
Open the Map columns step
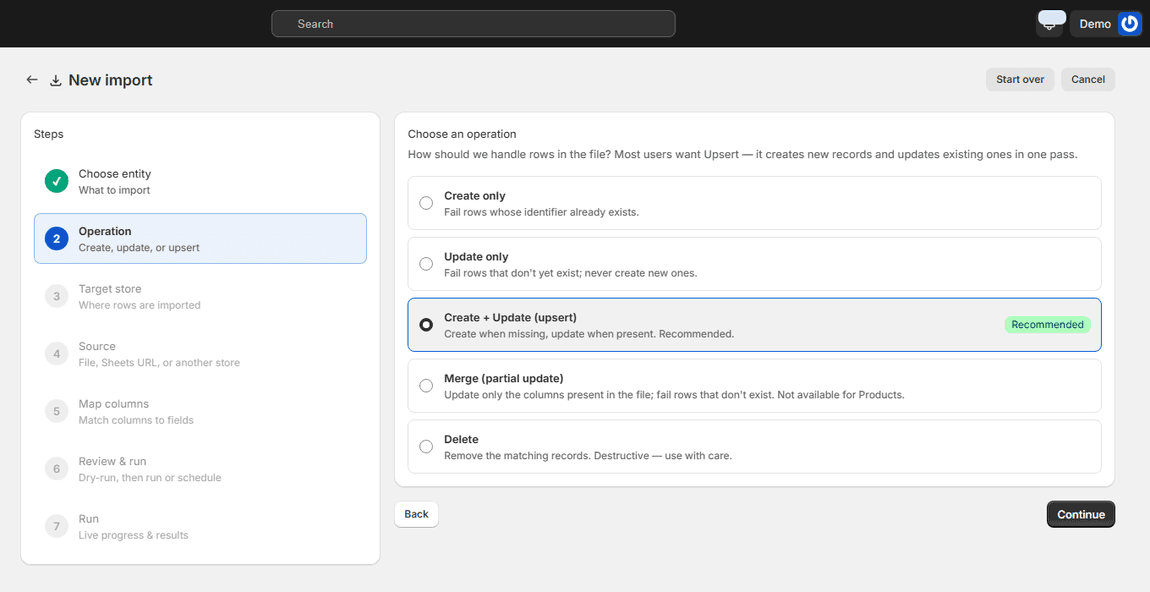point(200,411)
